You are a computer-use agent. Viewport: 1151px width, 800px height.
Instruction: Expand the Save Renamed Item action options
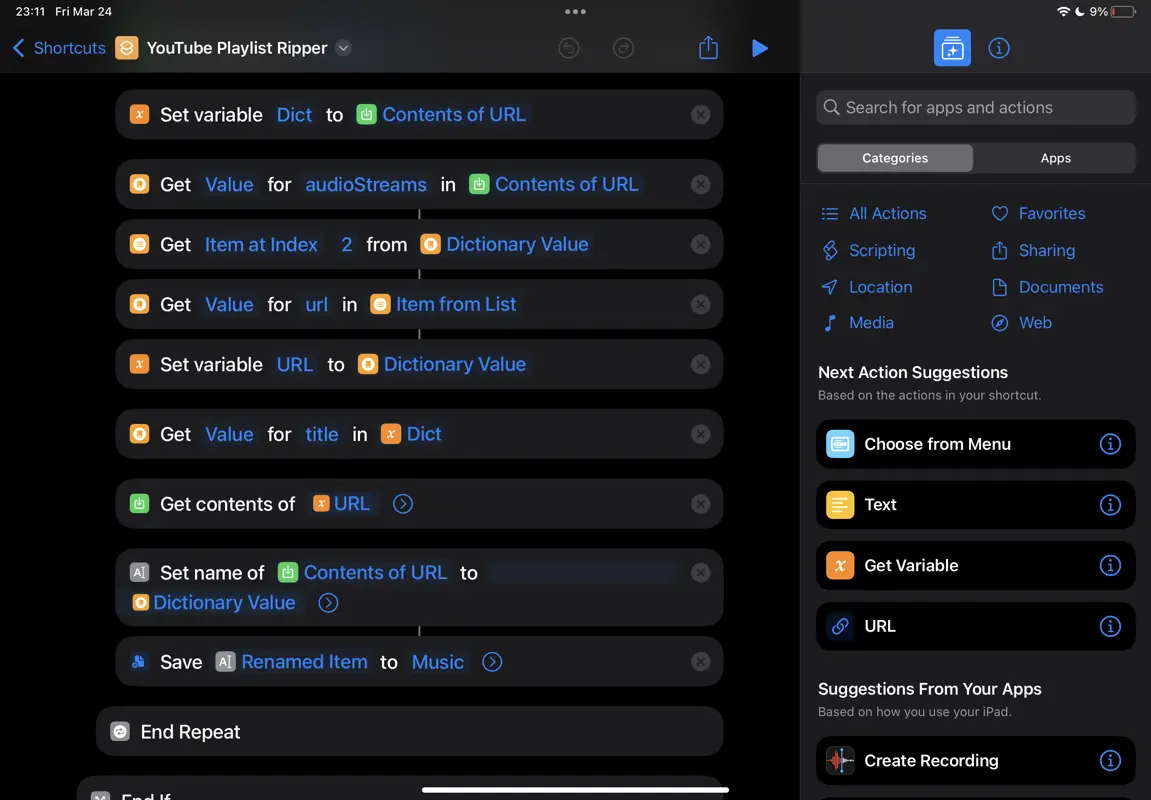(491, 661)
